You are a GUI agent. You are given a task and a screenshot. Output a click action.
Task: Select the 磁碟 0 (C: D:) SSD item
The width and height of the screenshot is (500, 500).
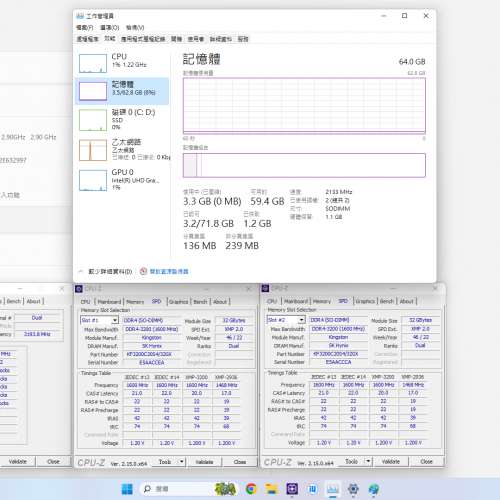click(122, 120)
